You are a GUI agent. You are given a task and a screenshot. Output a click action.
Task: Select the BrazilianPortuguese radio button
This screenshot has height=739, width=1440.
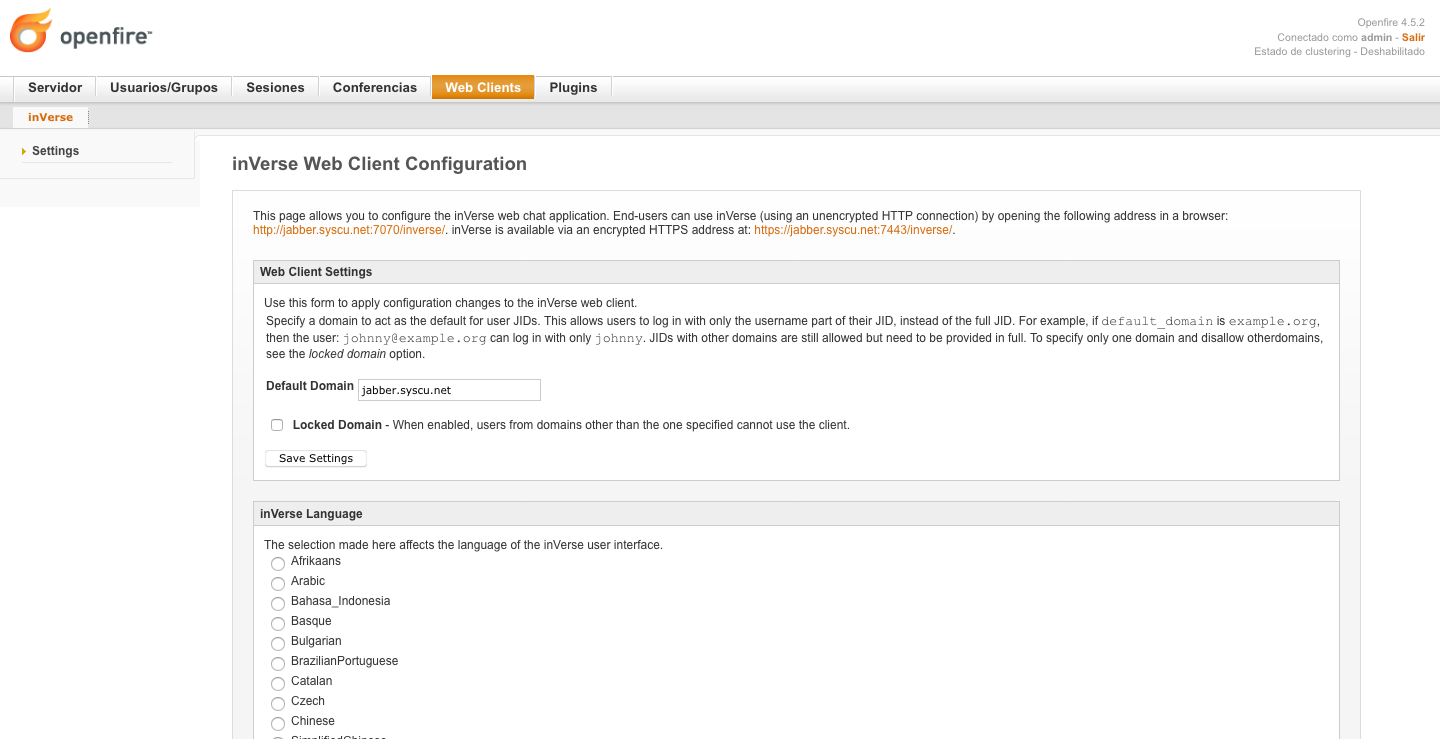point(278,663)
